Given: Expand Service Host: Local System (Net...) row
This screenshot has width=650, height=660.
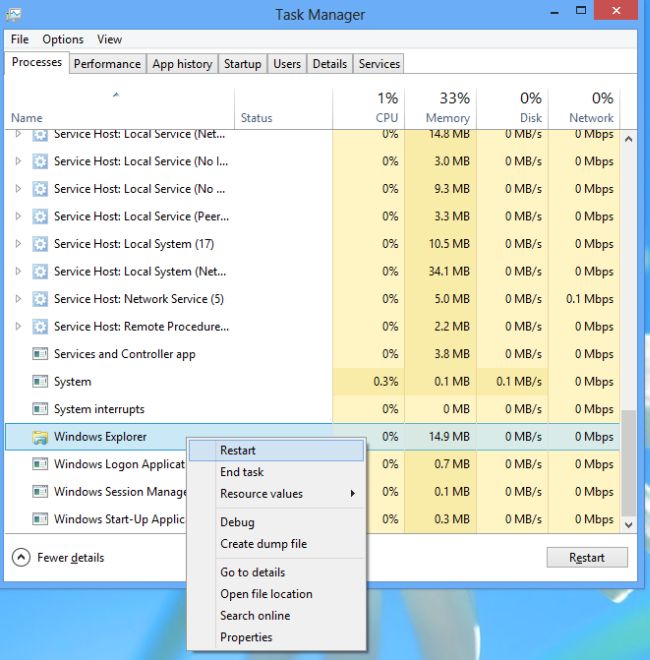Looking at the screenshot, I should [x=18, y=271].
